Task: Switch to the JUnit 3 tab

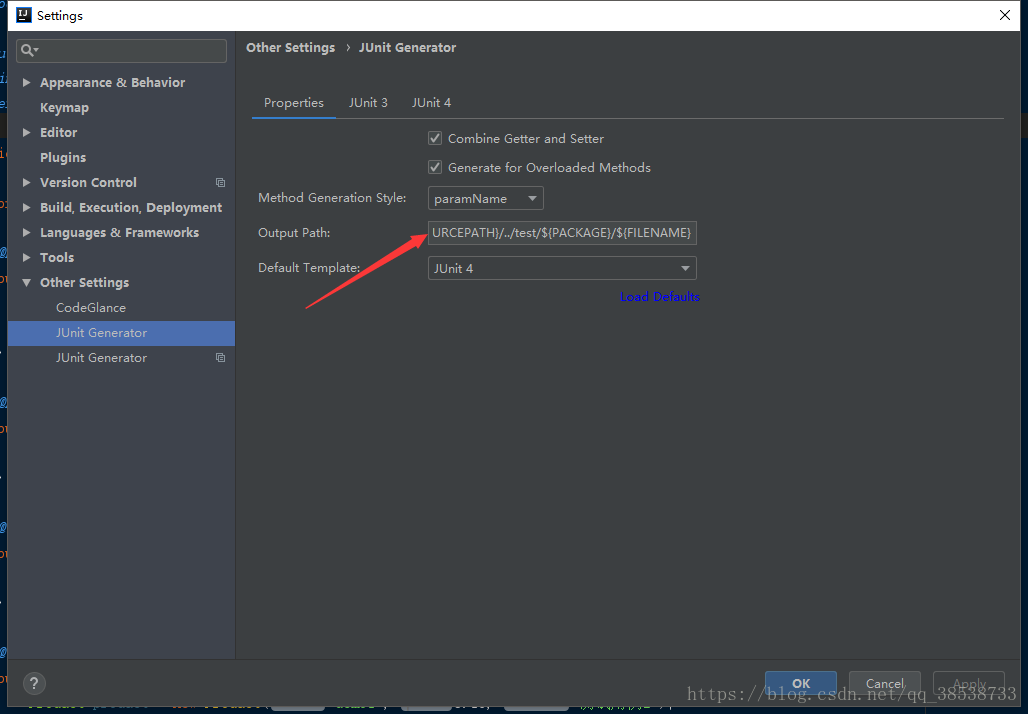Action: tap(368, 103)
